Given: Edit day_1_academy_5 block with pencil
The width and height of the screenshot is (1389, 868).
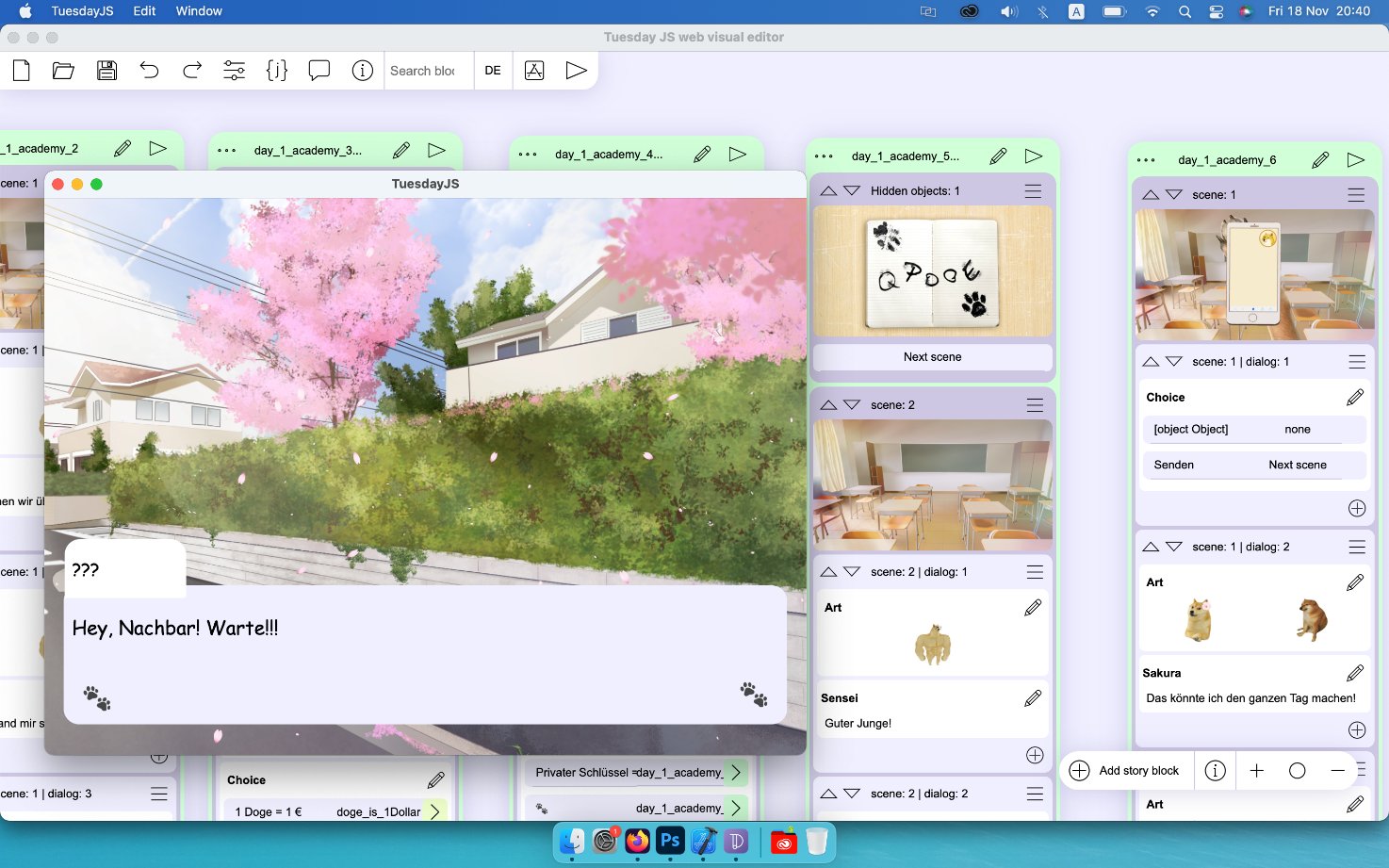Looking at the screenshot, I should coord(999,156).
